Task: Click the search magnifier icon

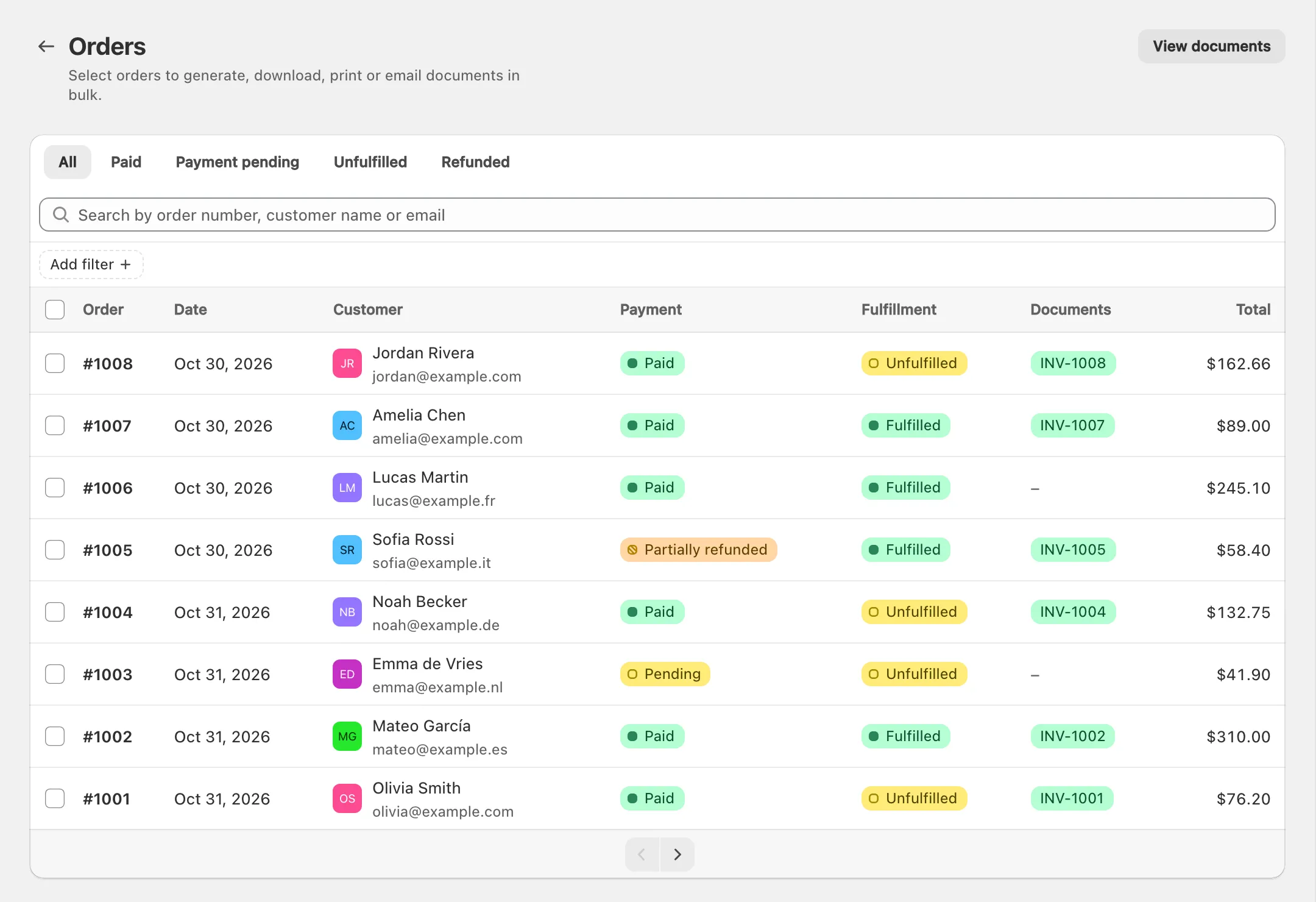Action: (61, 215)
